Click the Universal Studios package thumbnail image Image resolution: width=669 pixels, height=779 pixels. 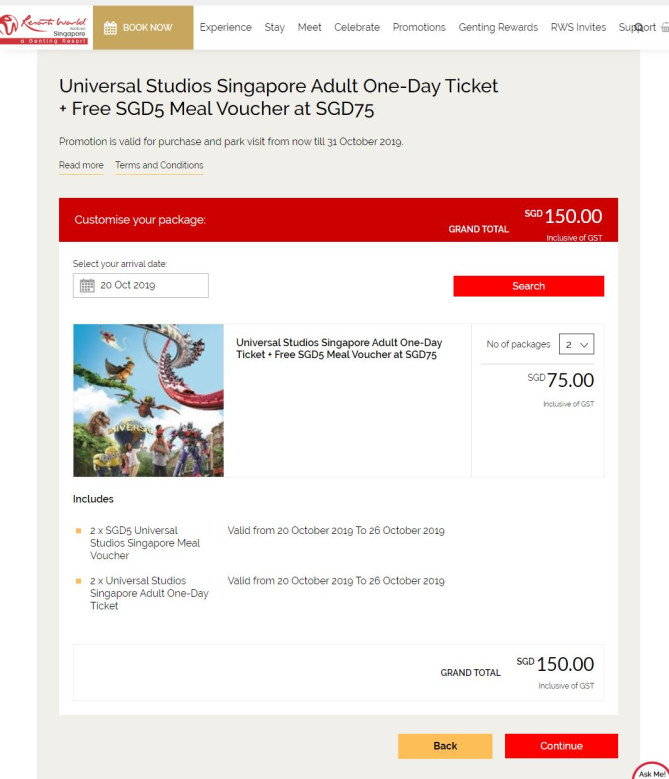pyautogui.click(x=148, y=400)
